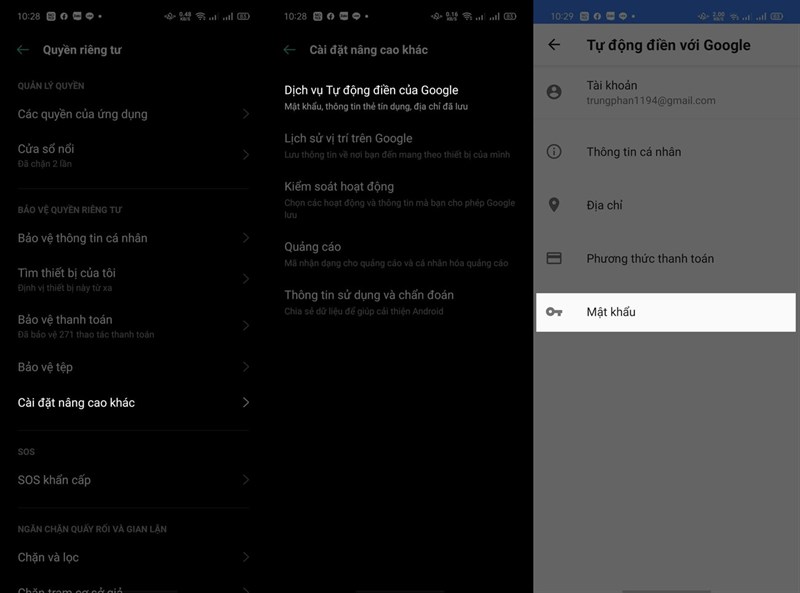800x593 pixels.
Task: Tap the key icon beside Mật khẩu
Action: pyautogui.click(x=554, y=312)
